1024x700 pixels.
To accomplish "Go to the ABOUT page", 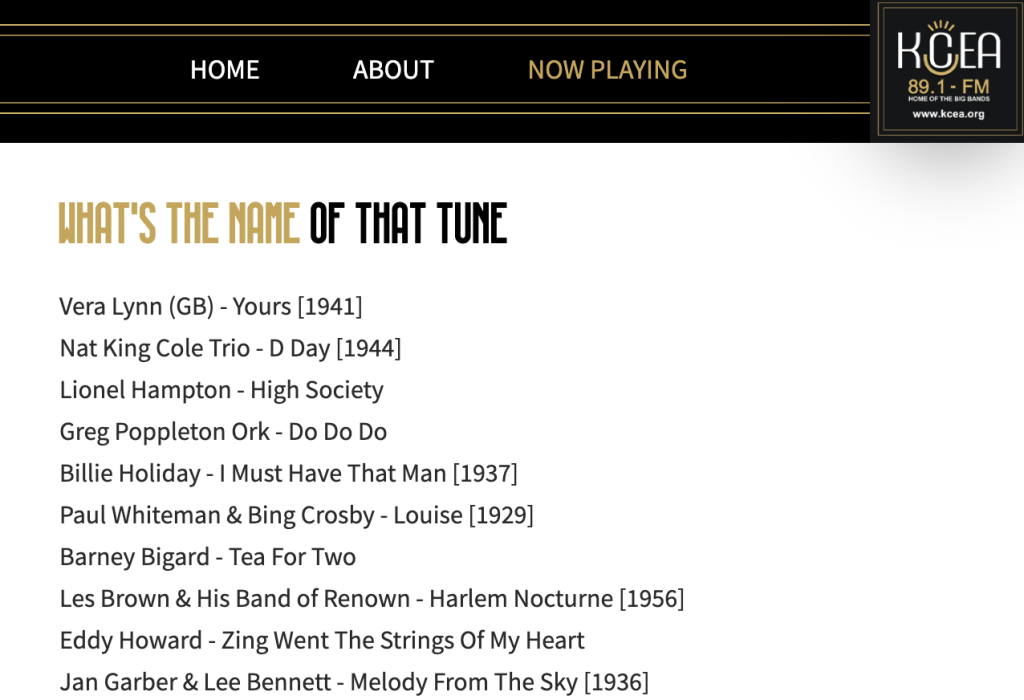I will 393,70.
